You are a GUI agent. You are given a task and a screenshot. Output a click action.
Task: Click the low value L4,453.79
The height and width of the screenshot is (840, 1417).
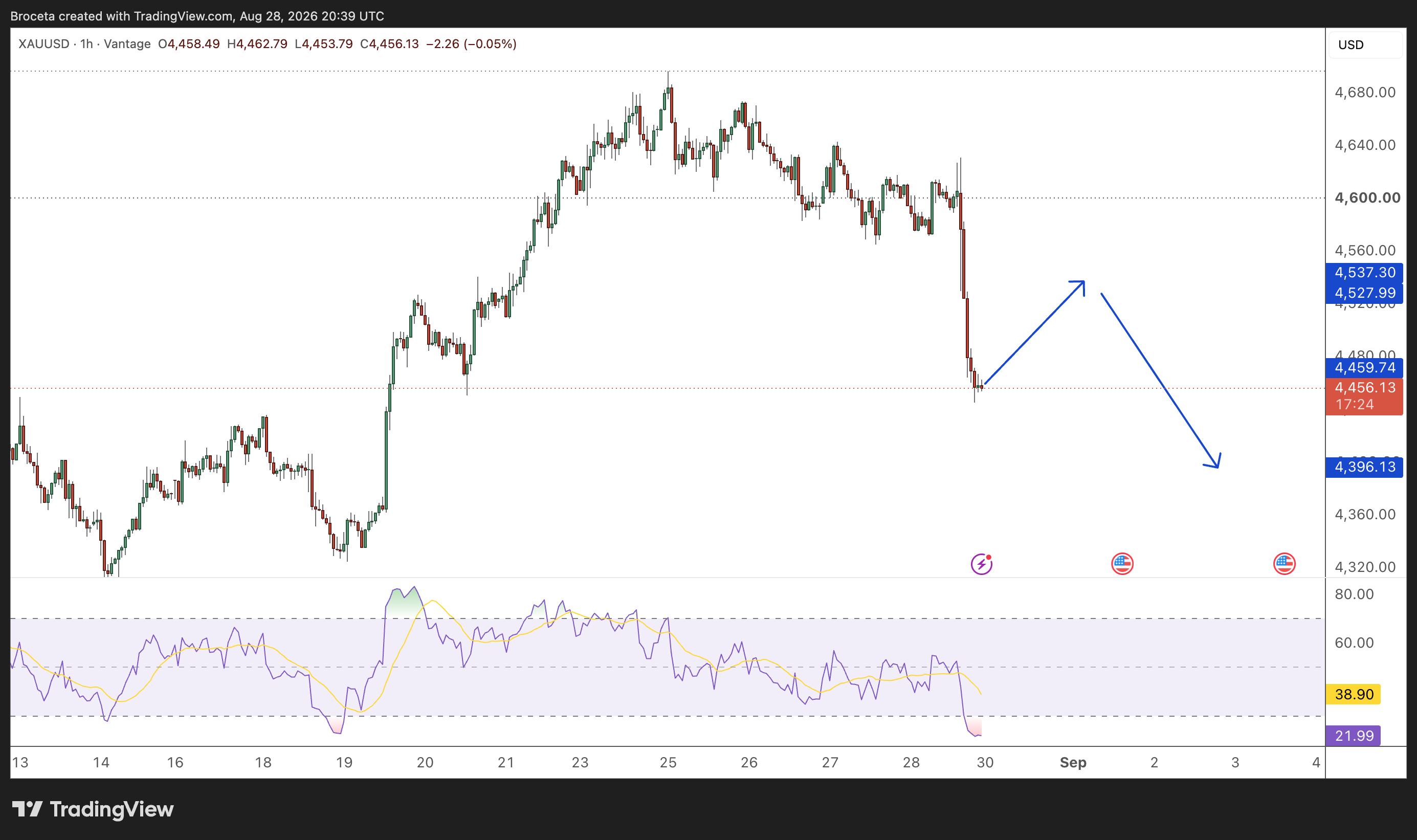[x=324, y=43]
